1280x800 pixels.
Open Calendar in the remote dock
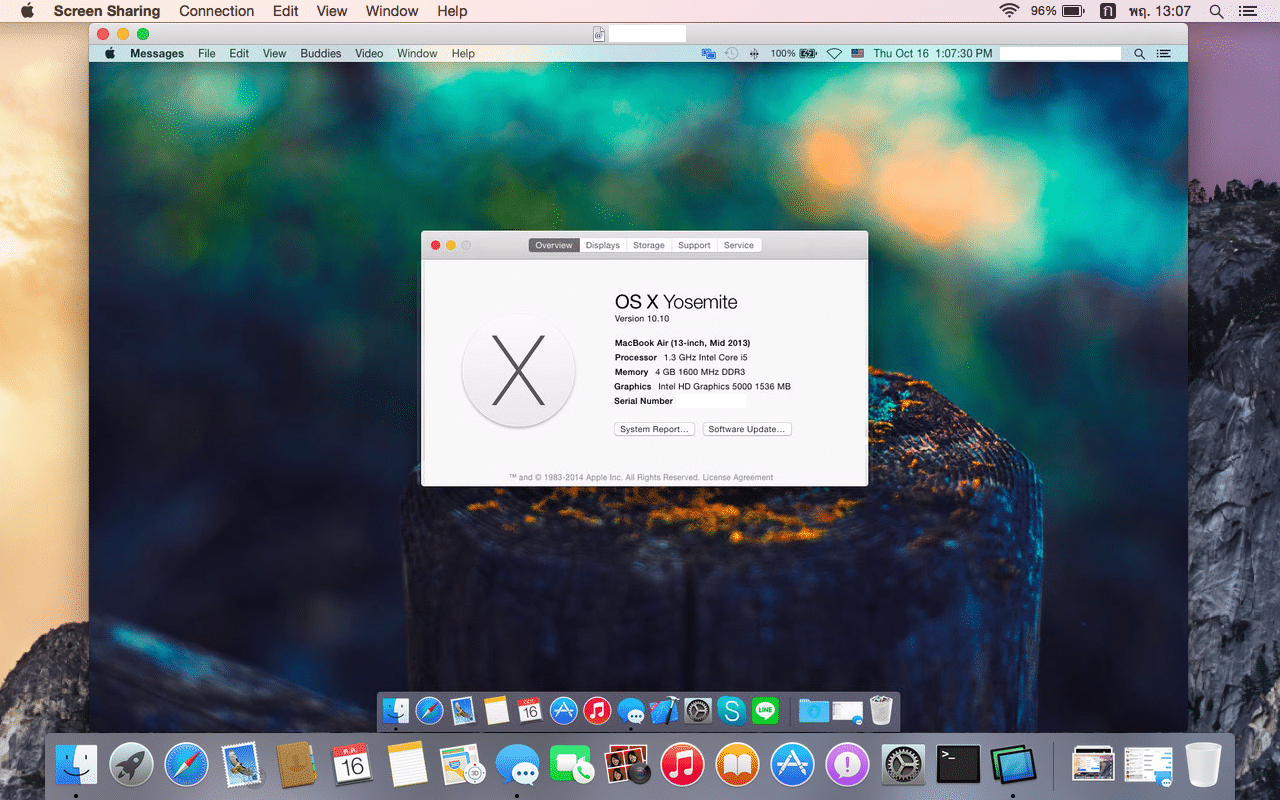(x=530, y=711)
